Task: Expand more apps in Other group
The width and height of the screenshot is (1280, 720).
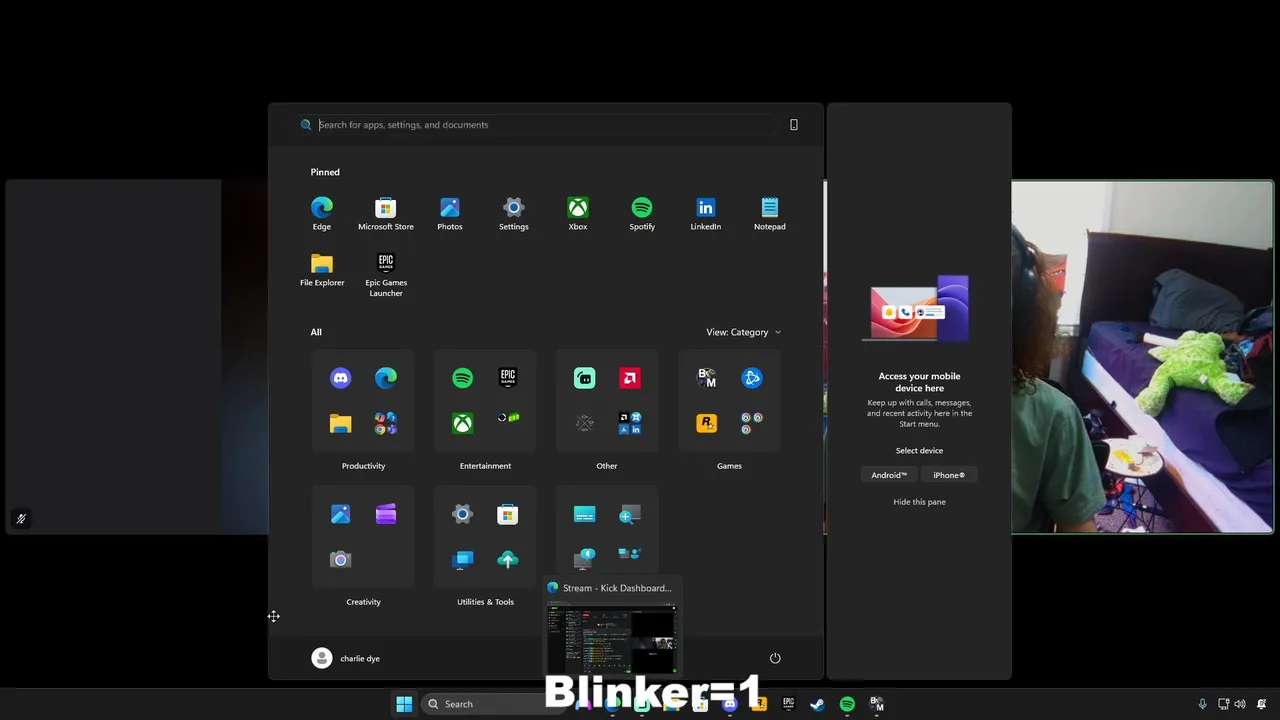Action: (x=629, y=423)
